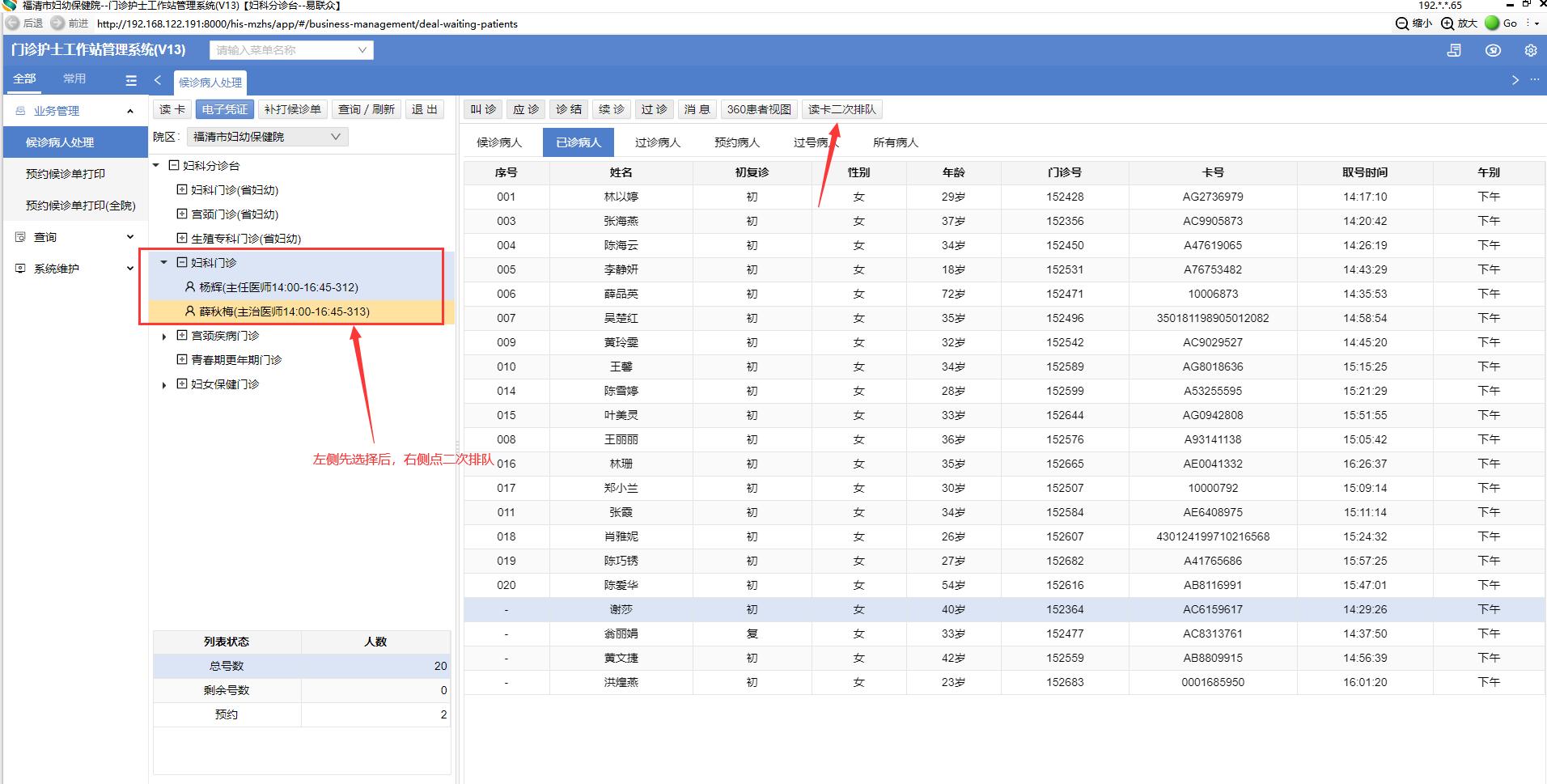Open the 院区 hospital dropdown

[267, 137]
